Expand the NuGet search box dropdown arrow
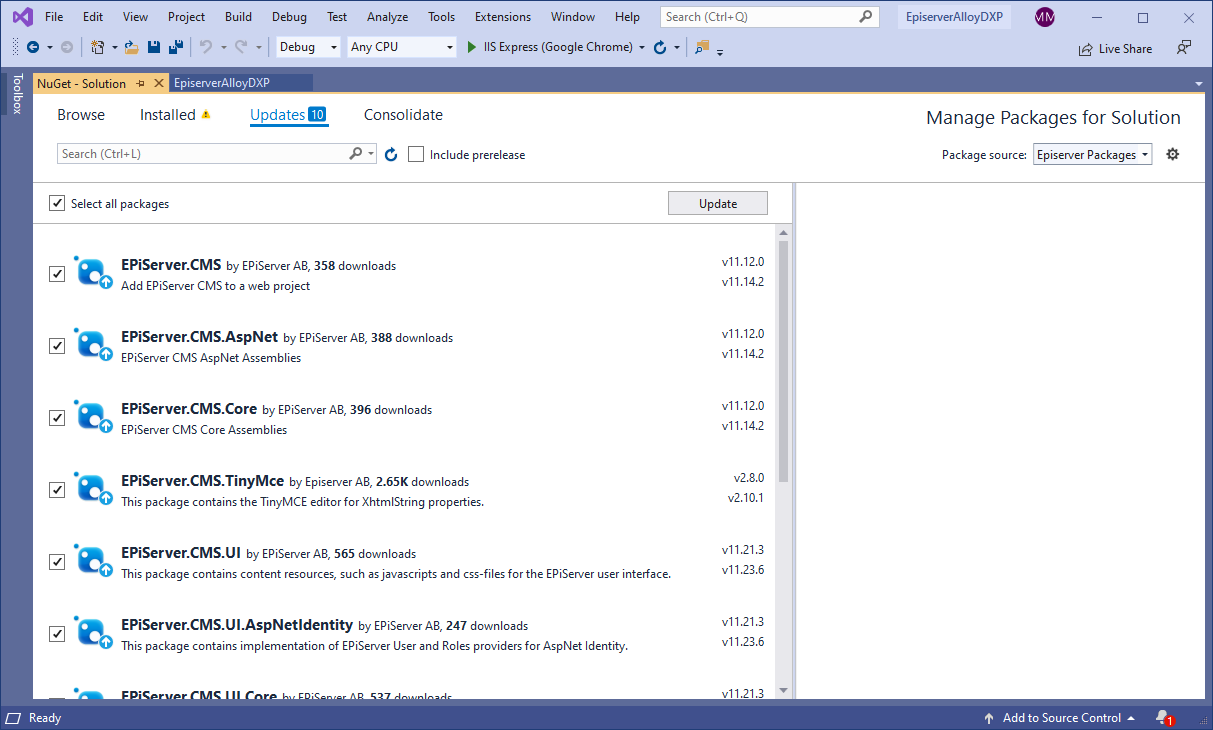Image resolution: width=1213 pixels, height=730 pixels. click(x=372, y=154)
